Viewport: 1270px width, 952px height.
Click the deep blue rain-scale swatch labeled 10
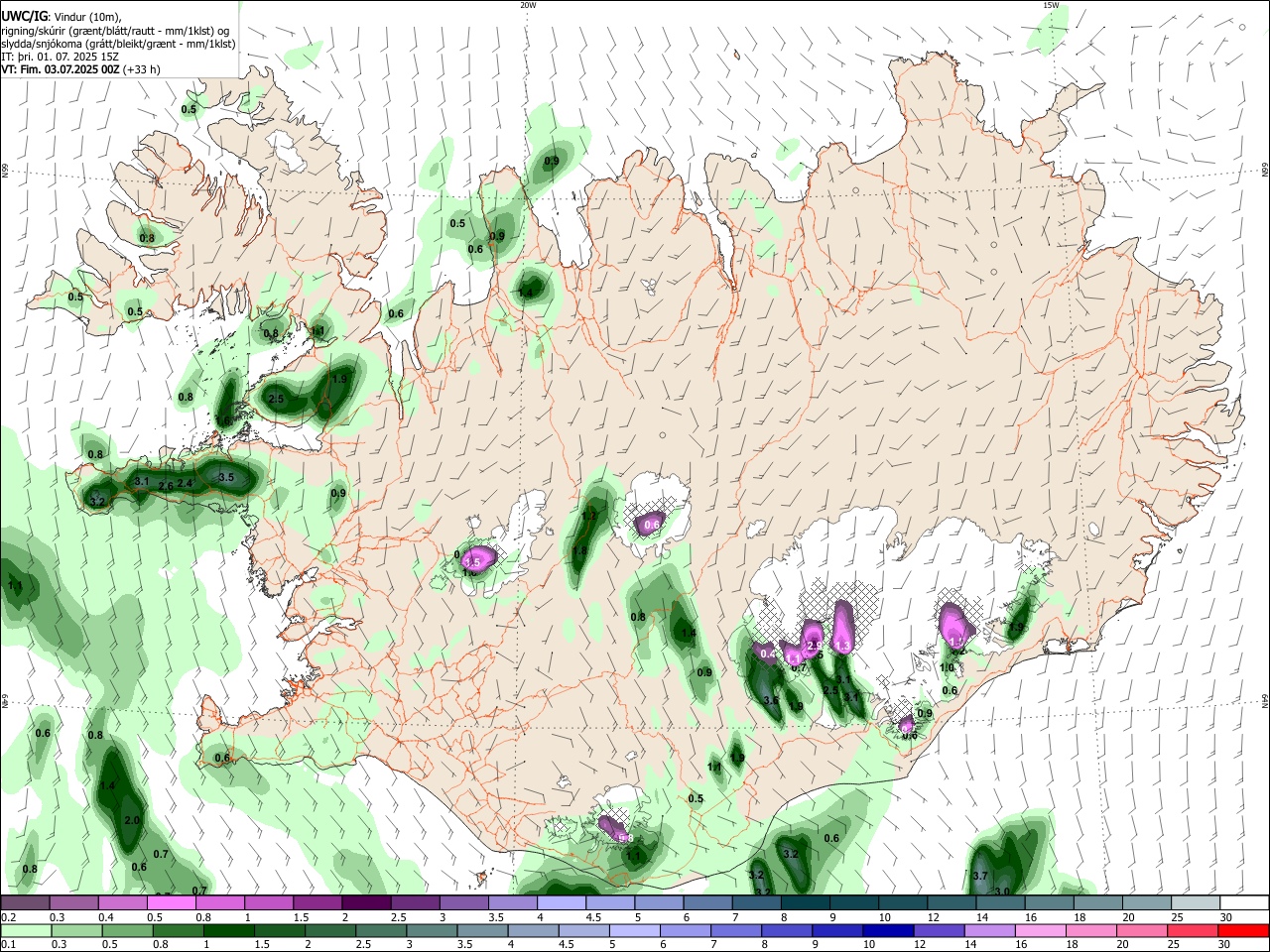pyautogui.click(x=887, y=930)
